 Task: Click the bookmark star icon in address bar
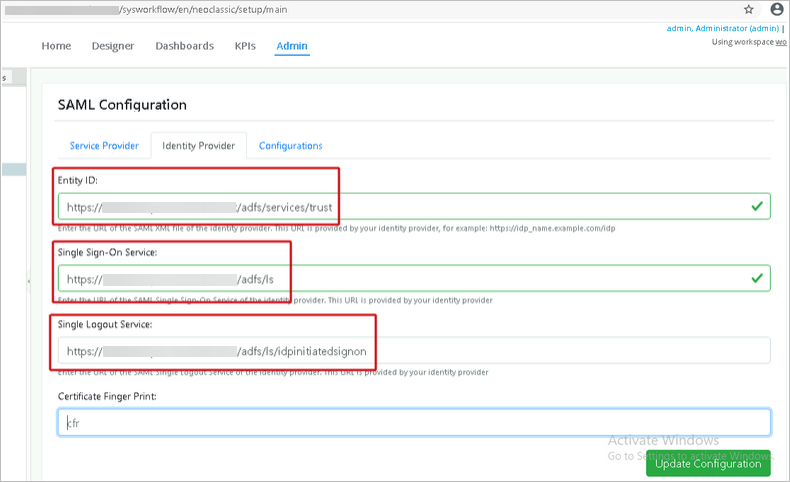[749, 9]
